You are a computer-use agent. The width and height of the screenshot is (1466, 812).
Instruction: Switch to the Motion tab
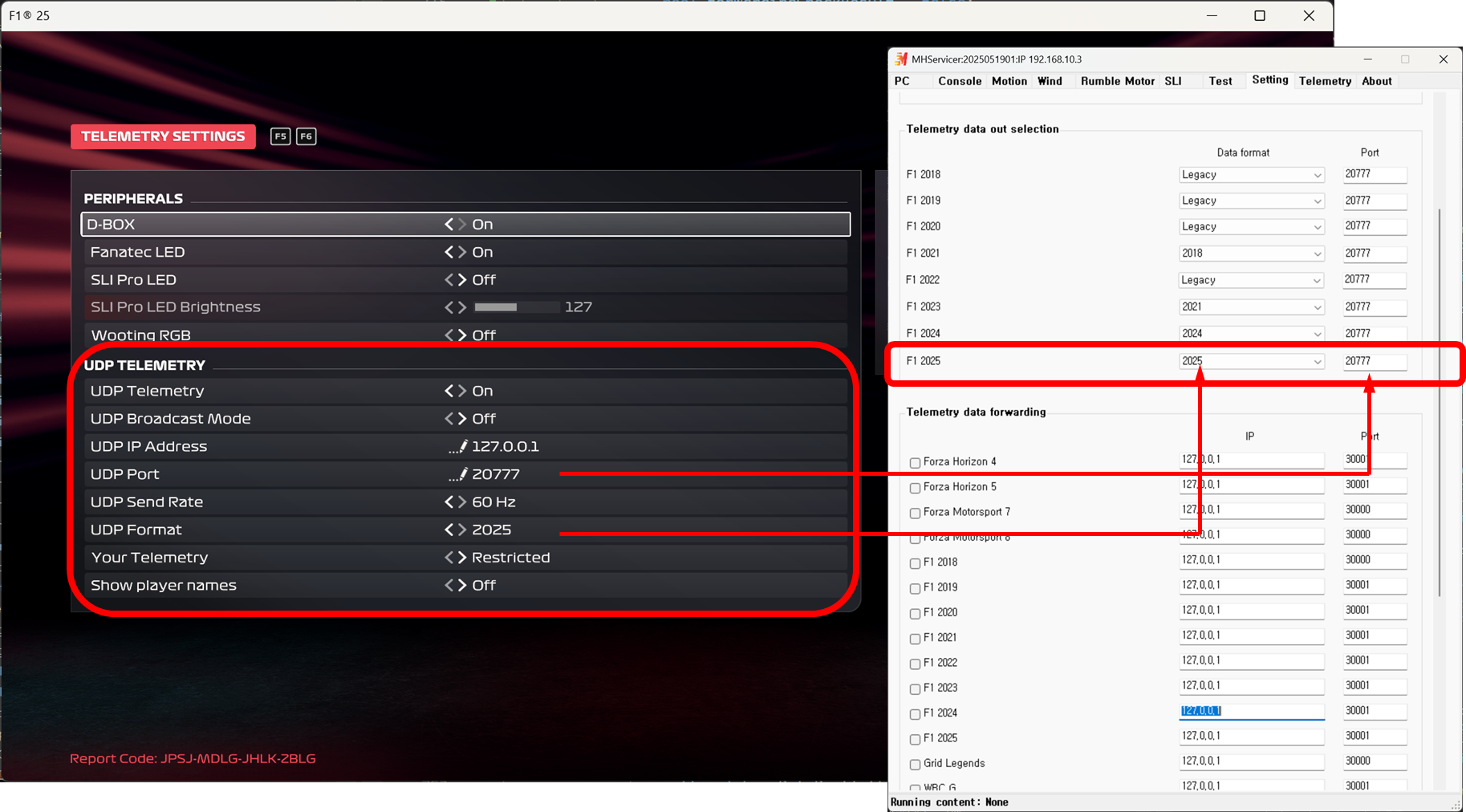tap(1009, 81)
